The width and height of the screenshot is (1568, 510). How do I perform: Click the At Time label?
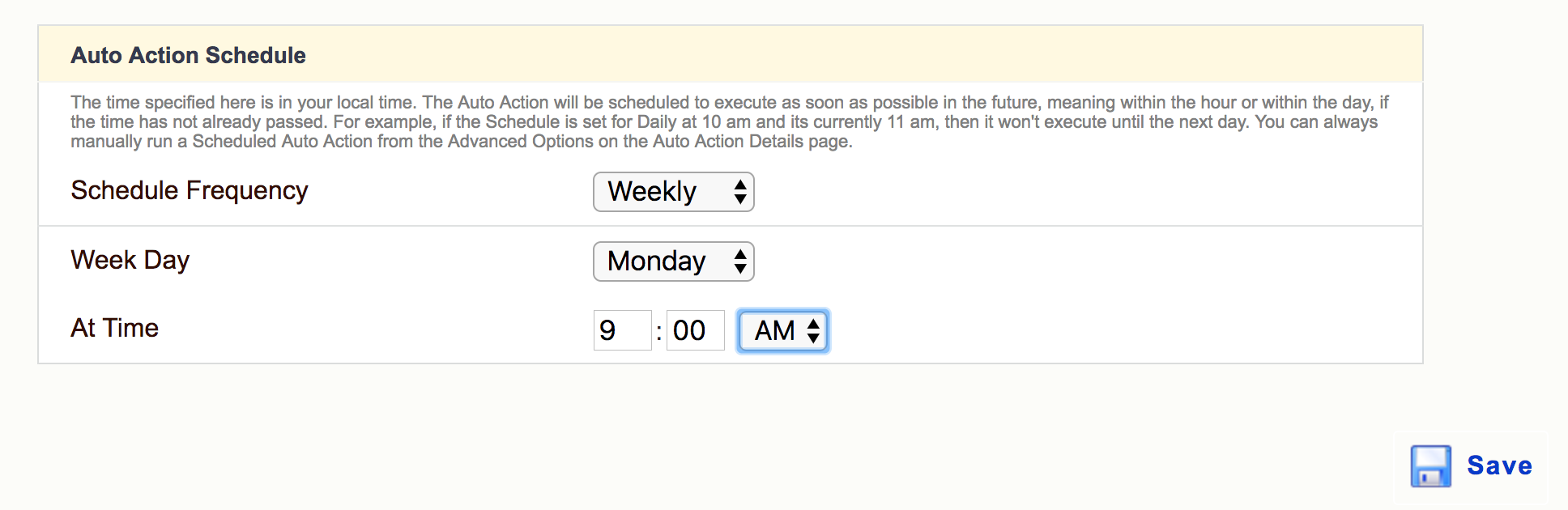click(x=115, y=328)
